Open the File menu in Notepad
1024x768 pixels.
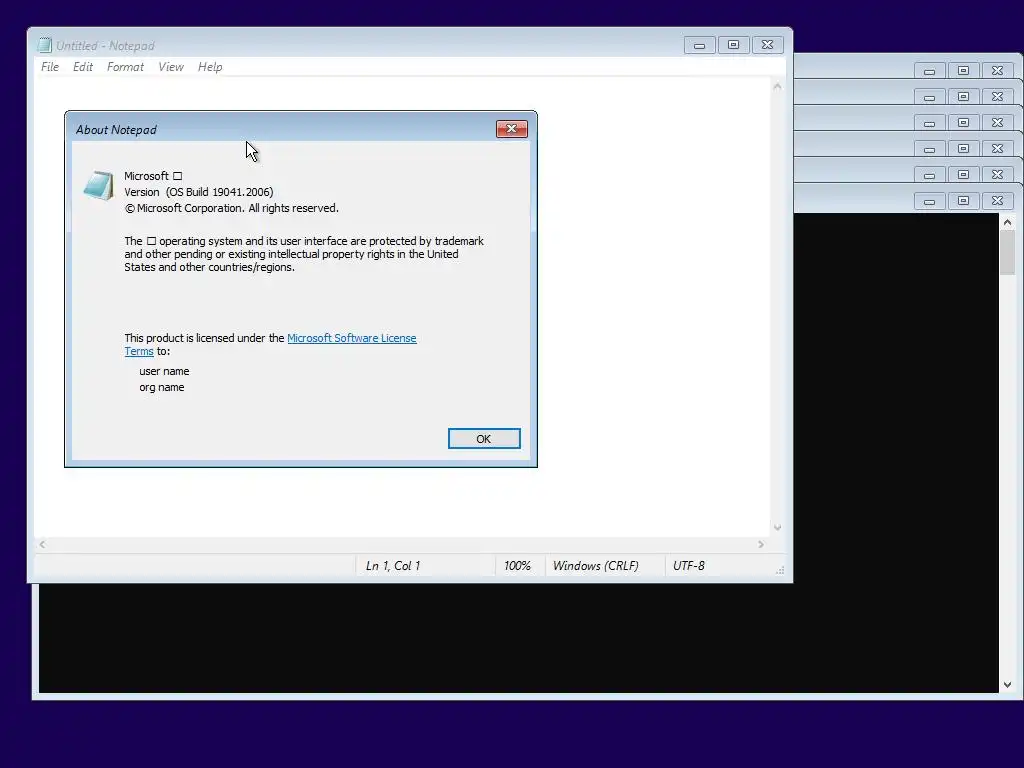tap(50, 67)
